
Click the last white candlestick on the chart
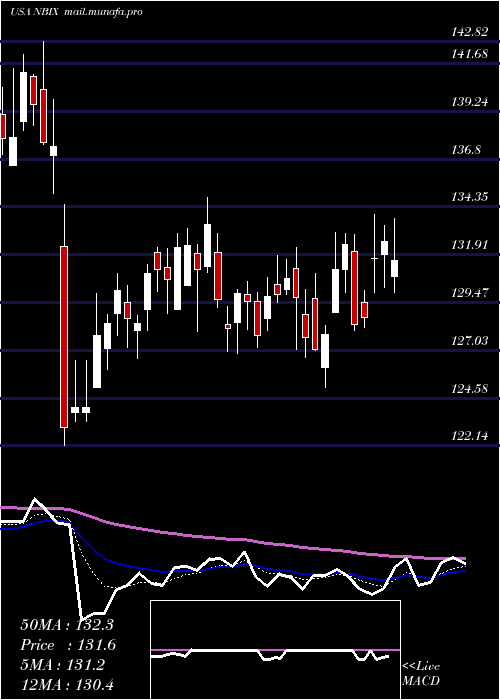[395, 268]
